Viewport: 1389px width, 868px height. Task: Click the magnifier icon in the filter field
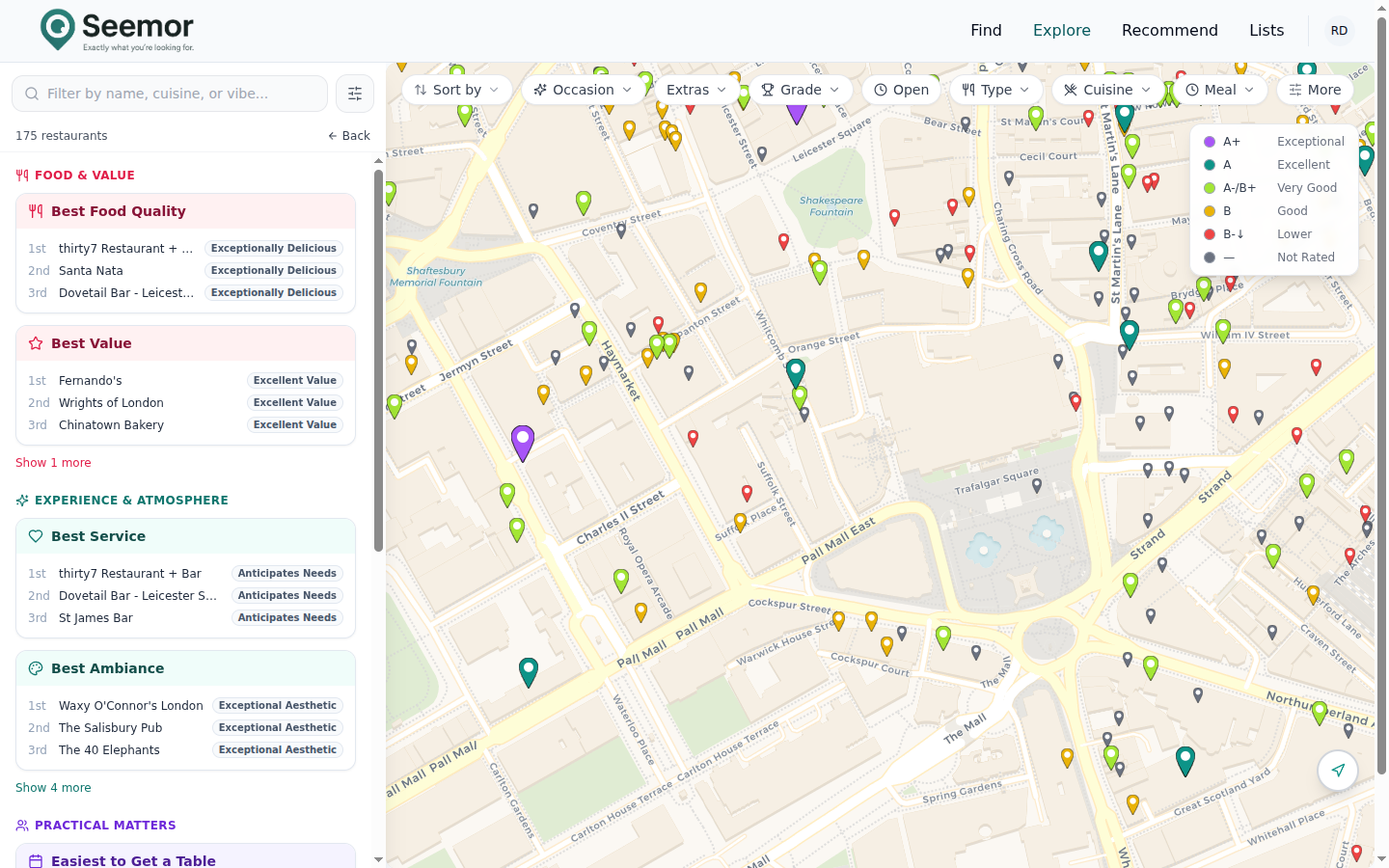tap(32, 94)
